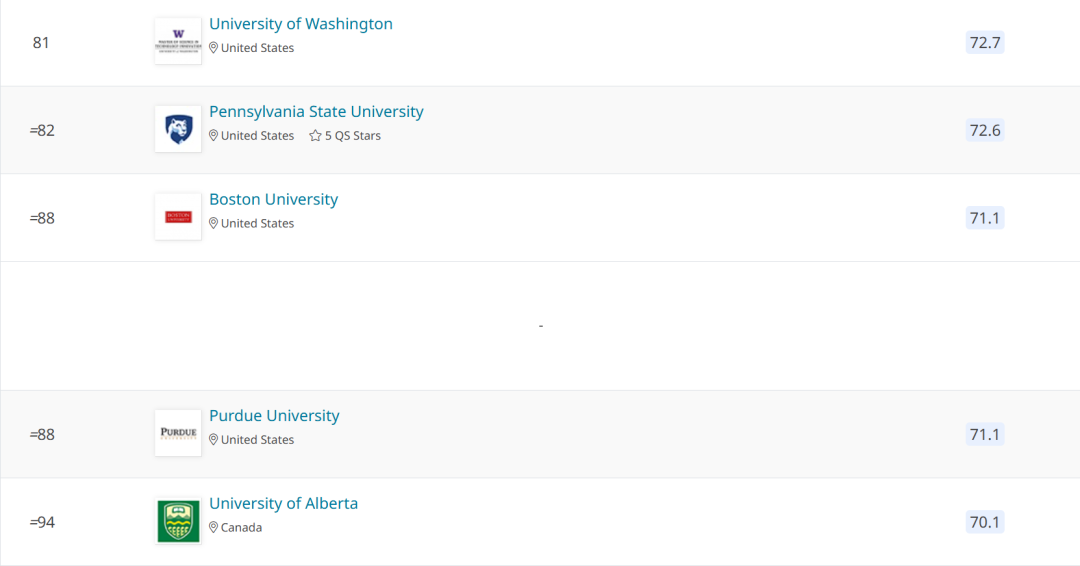
Task: Click the Penn State lion shield logo
Action: click(x=178, y=129)
